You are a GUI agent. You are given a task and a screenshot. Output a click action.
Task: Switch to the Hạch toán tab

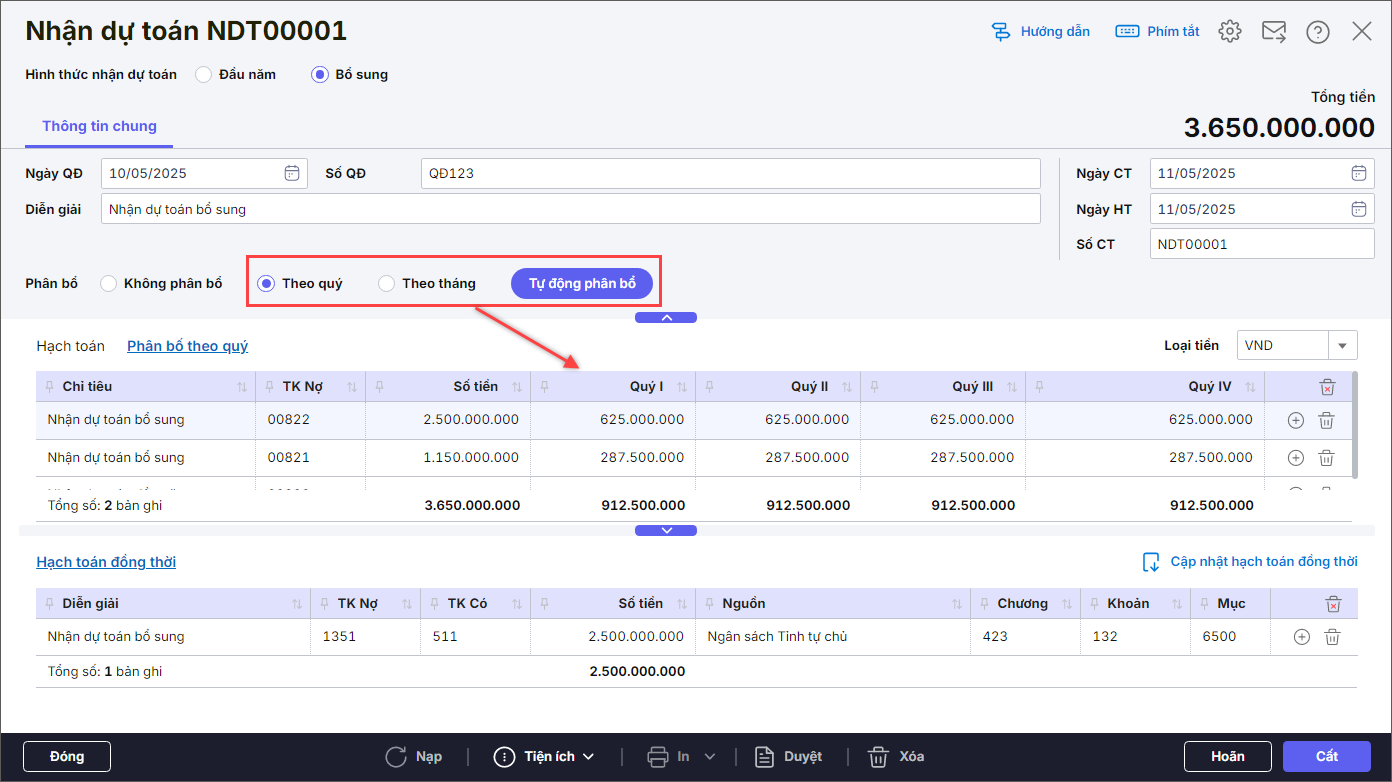[70, 346]
